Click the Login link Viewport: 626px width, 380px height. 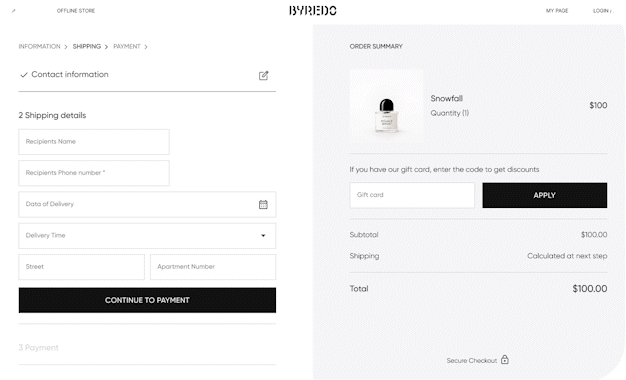[601, 11]
